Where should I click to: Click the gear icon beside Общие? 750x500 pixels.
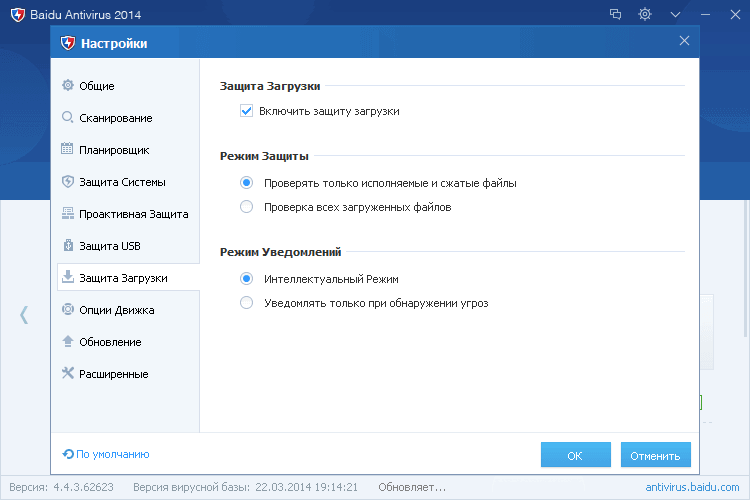tap(68, 85)
